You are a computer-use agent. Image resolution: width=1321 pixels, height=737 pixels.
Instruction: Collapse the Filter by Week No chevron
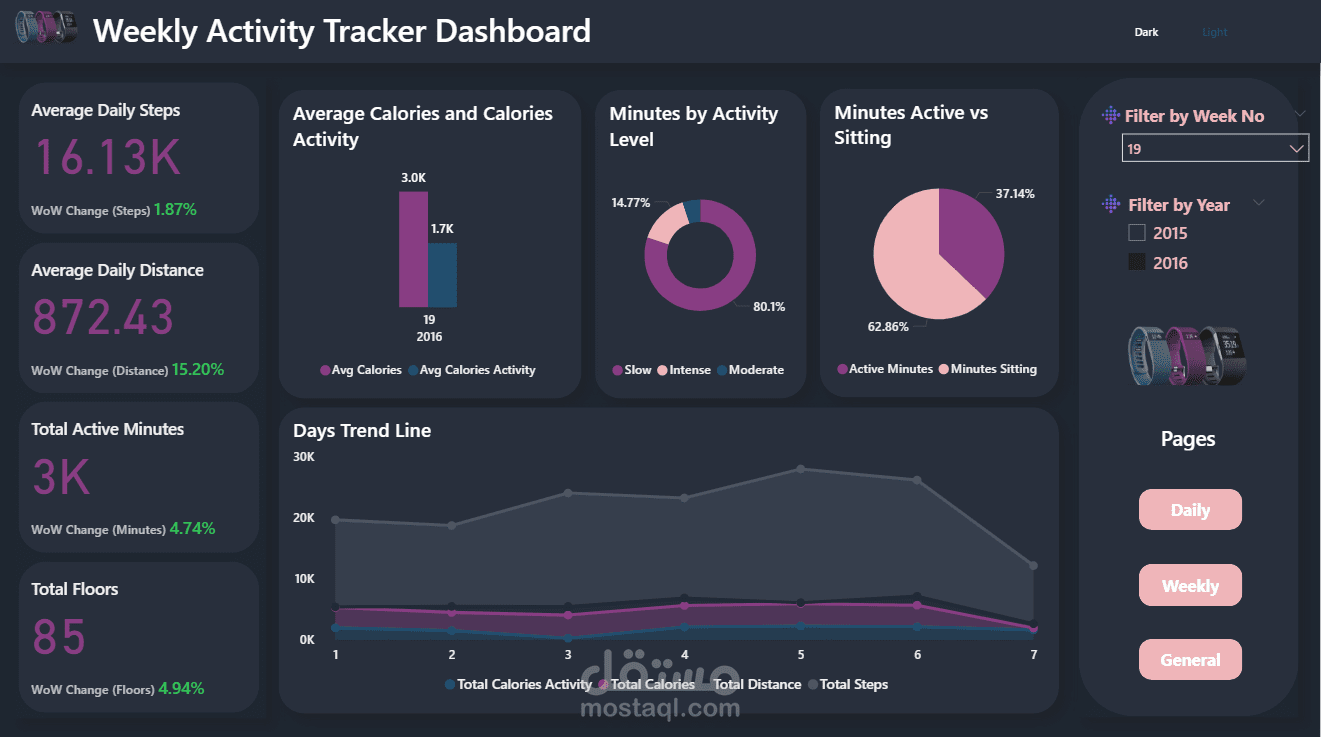1300,114
